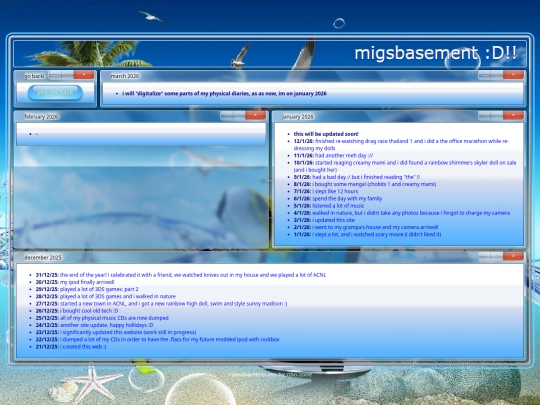Select "this will be updated soon!" line
Screen dimensions: 540x405
[x=326, y=134]
